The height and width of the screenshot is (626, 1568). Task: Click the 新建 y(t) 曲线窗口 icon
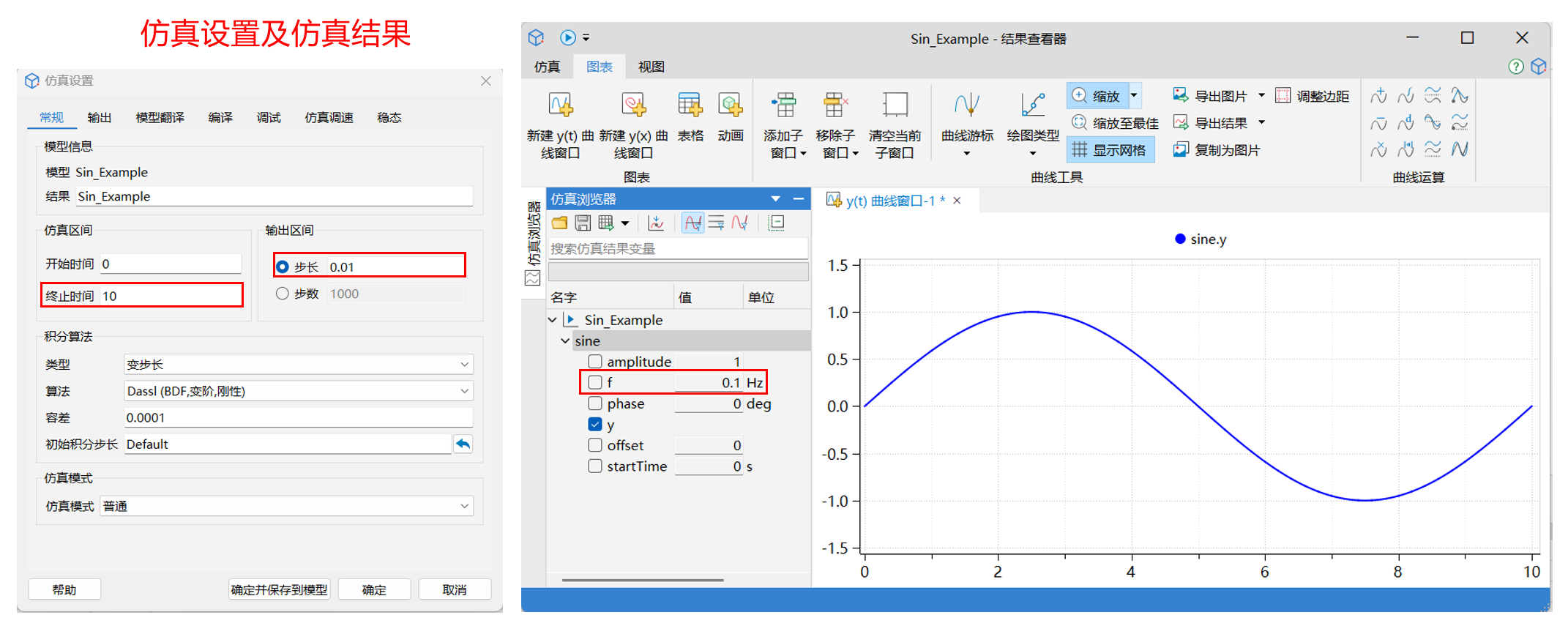pos(560,106)
